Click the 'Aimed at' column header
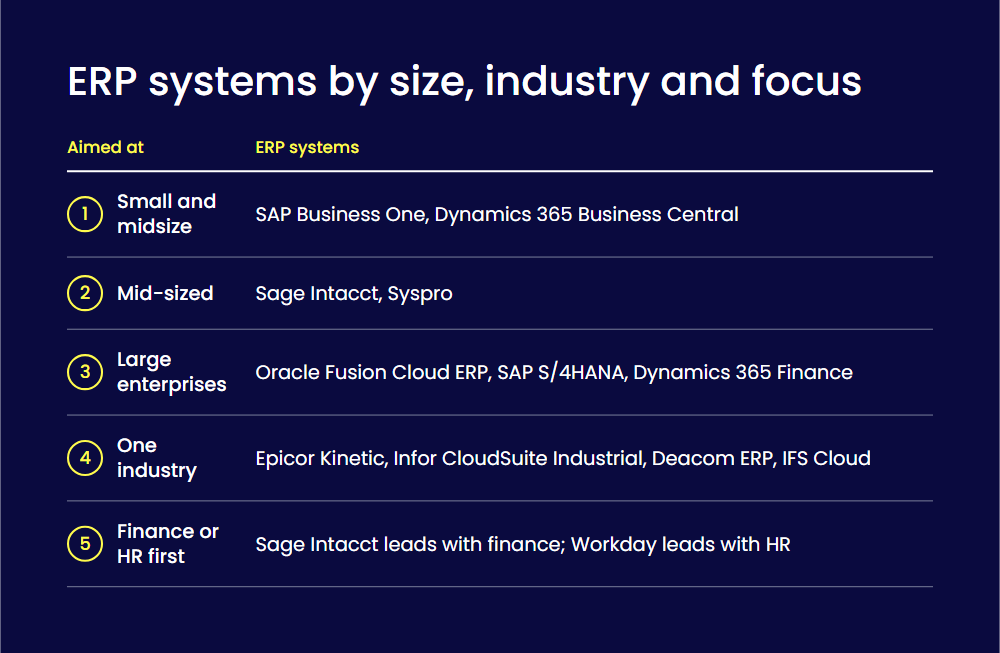The width and height of the screenshot is (1000, 653). point(105,147)
